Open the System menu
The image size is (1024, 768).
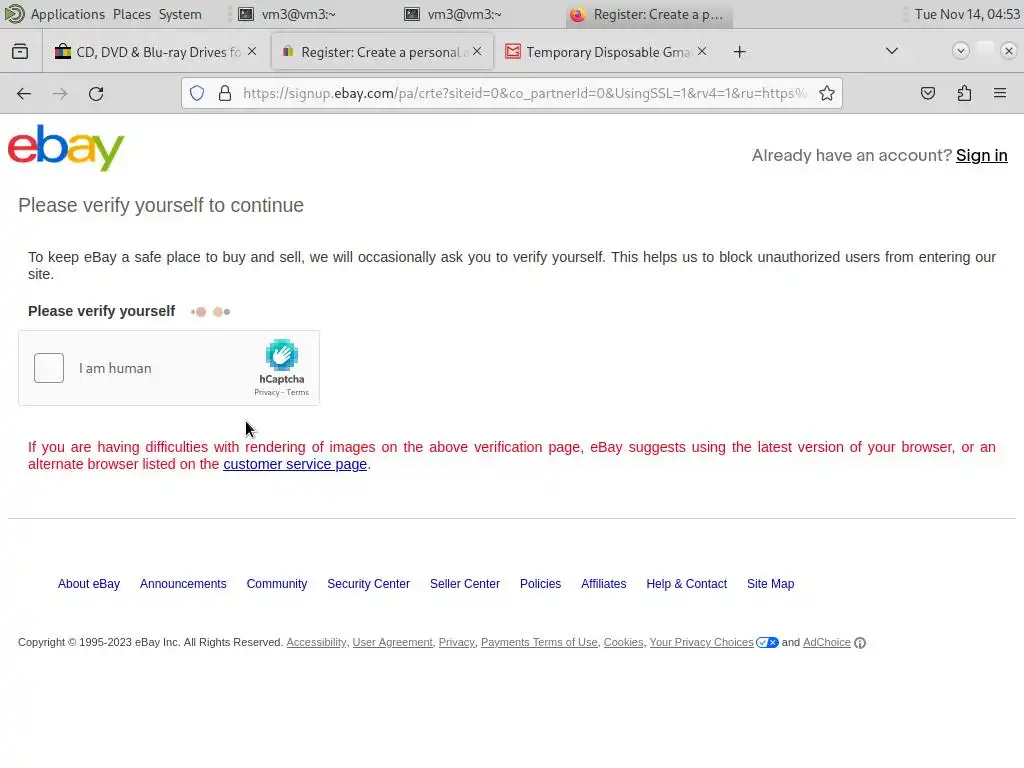(180, 14)
